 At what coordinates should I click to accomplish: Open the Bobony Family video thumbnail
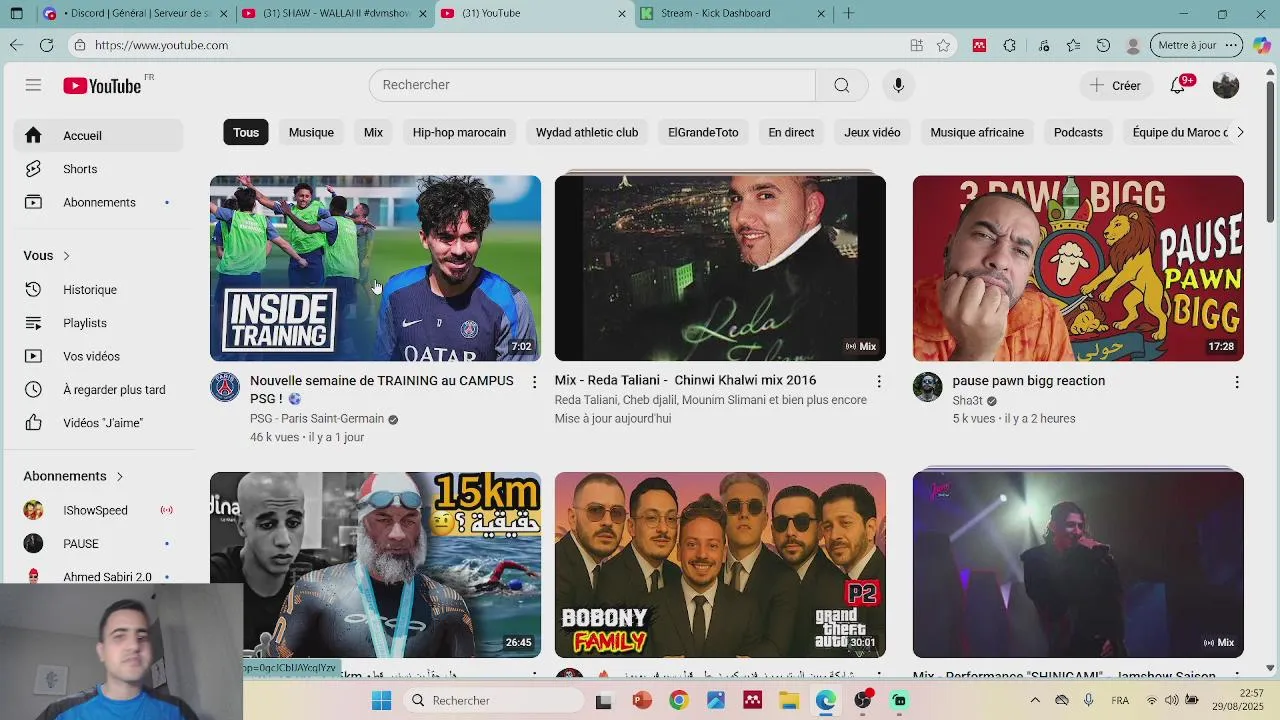click(720, 565)
